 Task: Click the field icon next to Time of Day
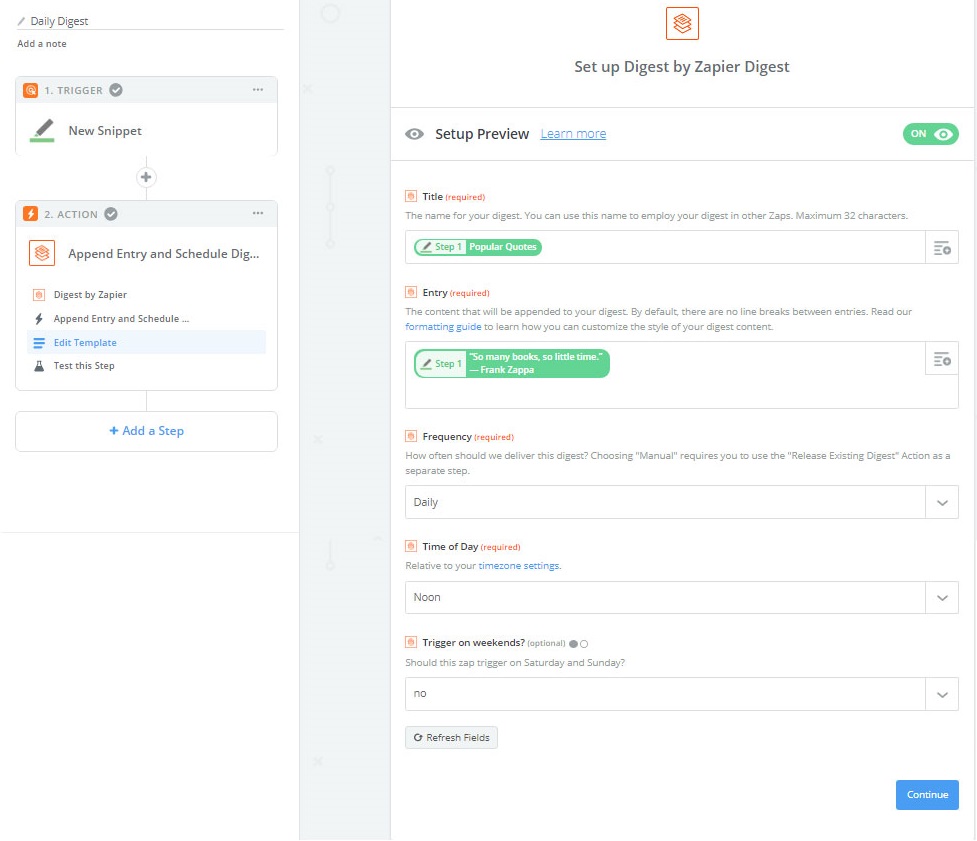coord(411,546)
